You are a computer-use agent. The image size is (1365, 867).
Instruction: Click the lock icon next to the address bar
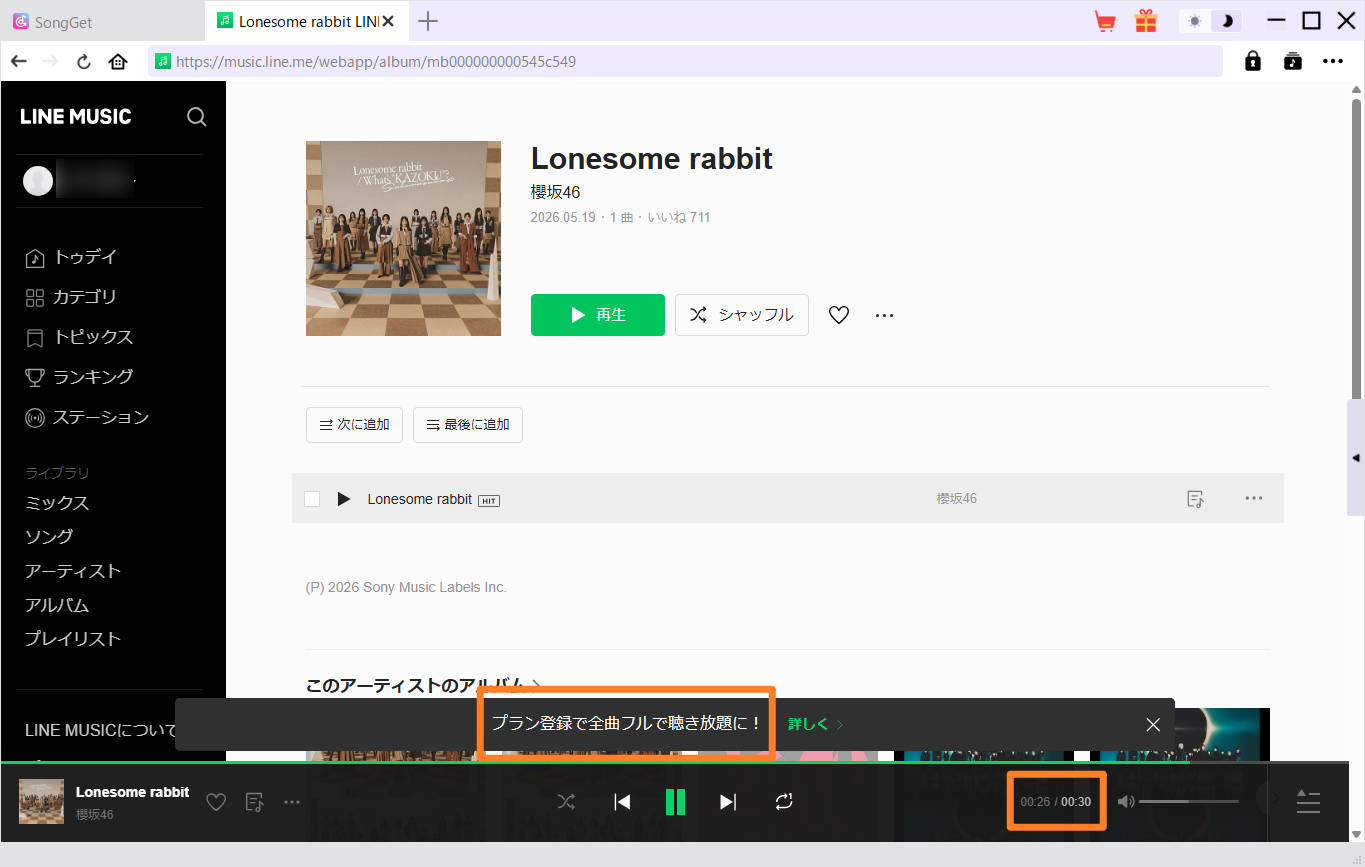click(x=1252, y=61)
